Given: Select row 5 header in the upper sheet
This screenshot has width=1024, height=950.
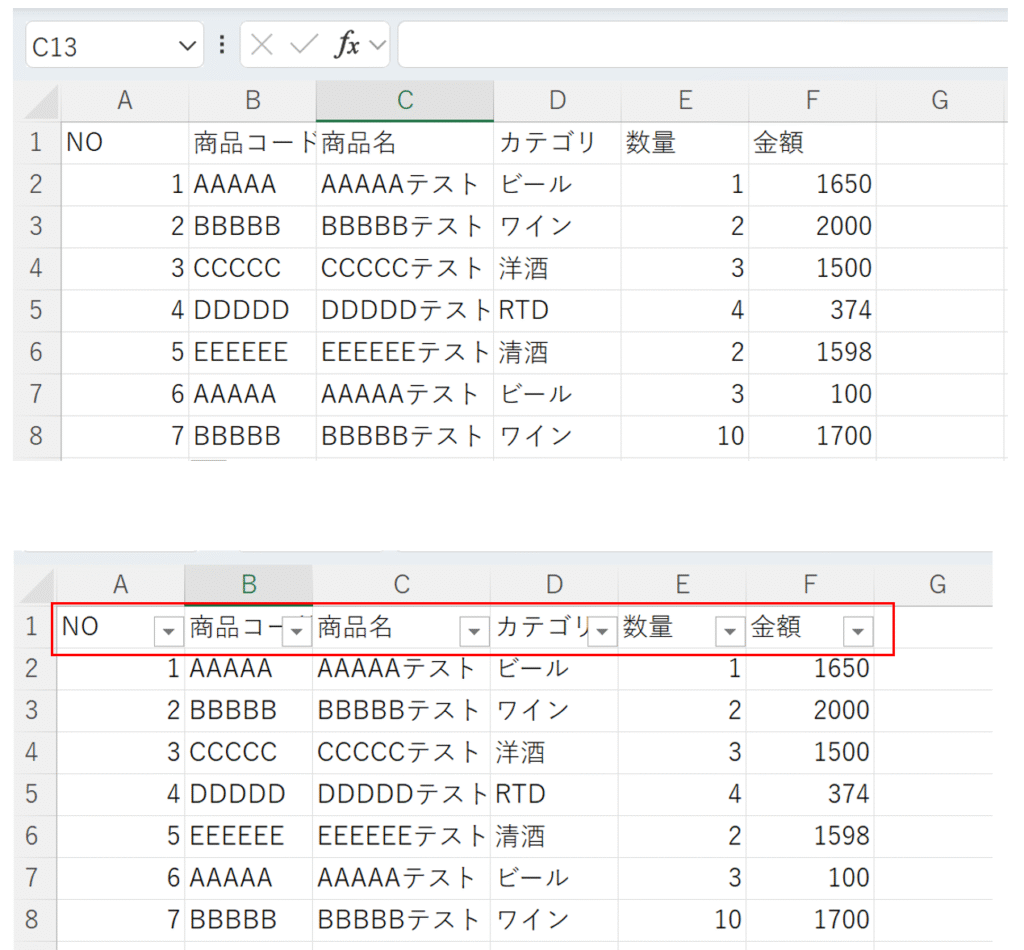Looking at the screenshot, I should [36, 310].
